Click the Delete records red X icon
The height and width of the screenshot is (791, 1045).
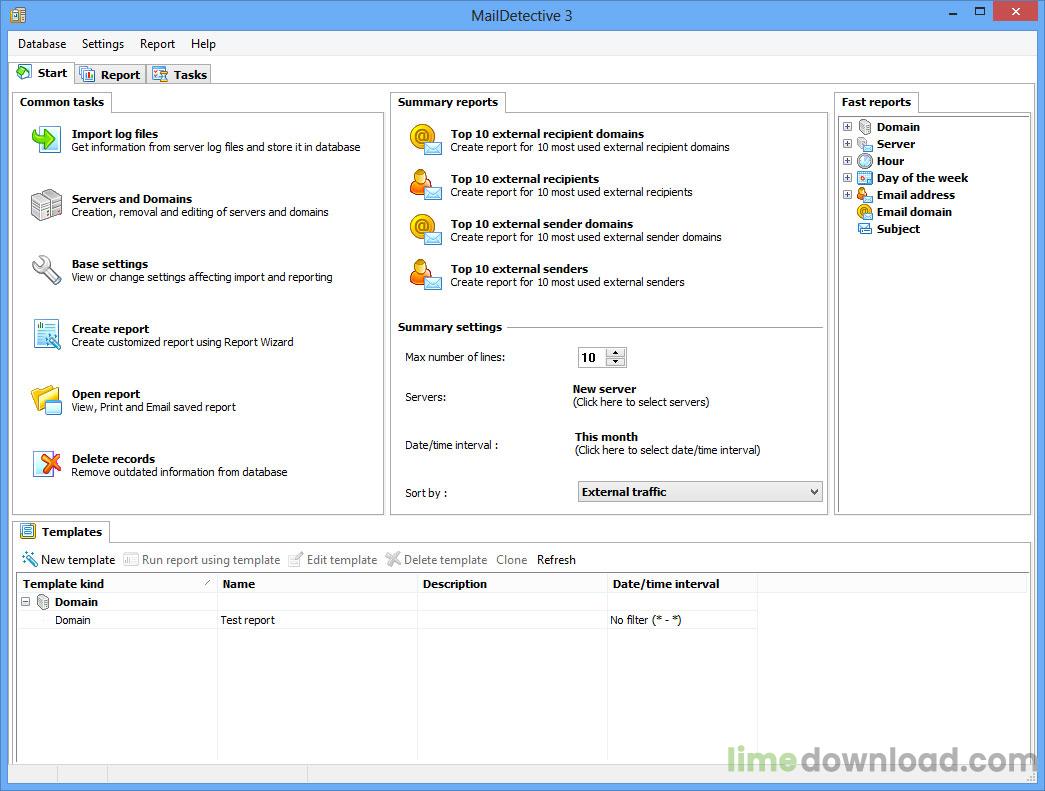pos(46,464)
